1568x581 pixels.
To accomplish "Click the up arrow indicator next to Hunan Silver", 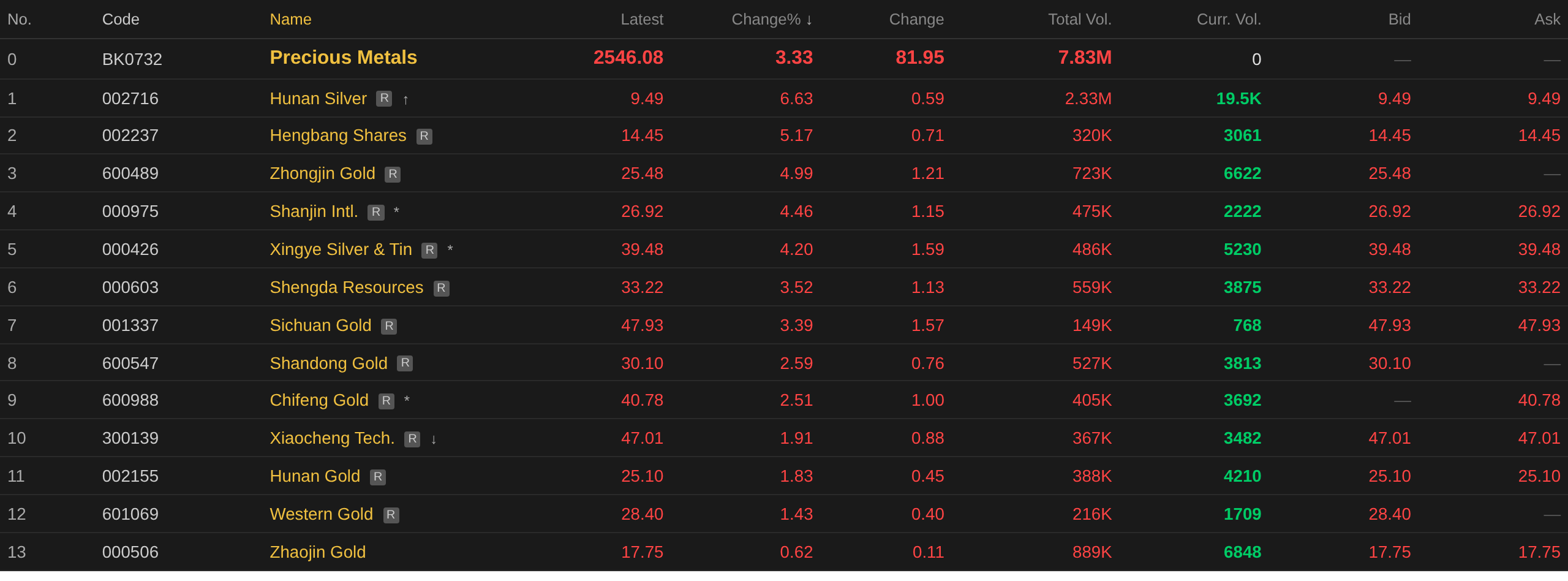I will pos(405,99).
